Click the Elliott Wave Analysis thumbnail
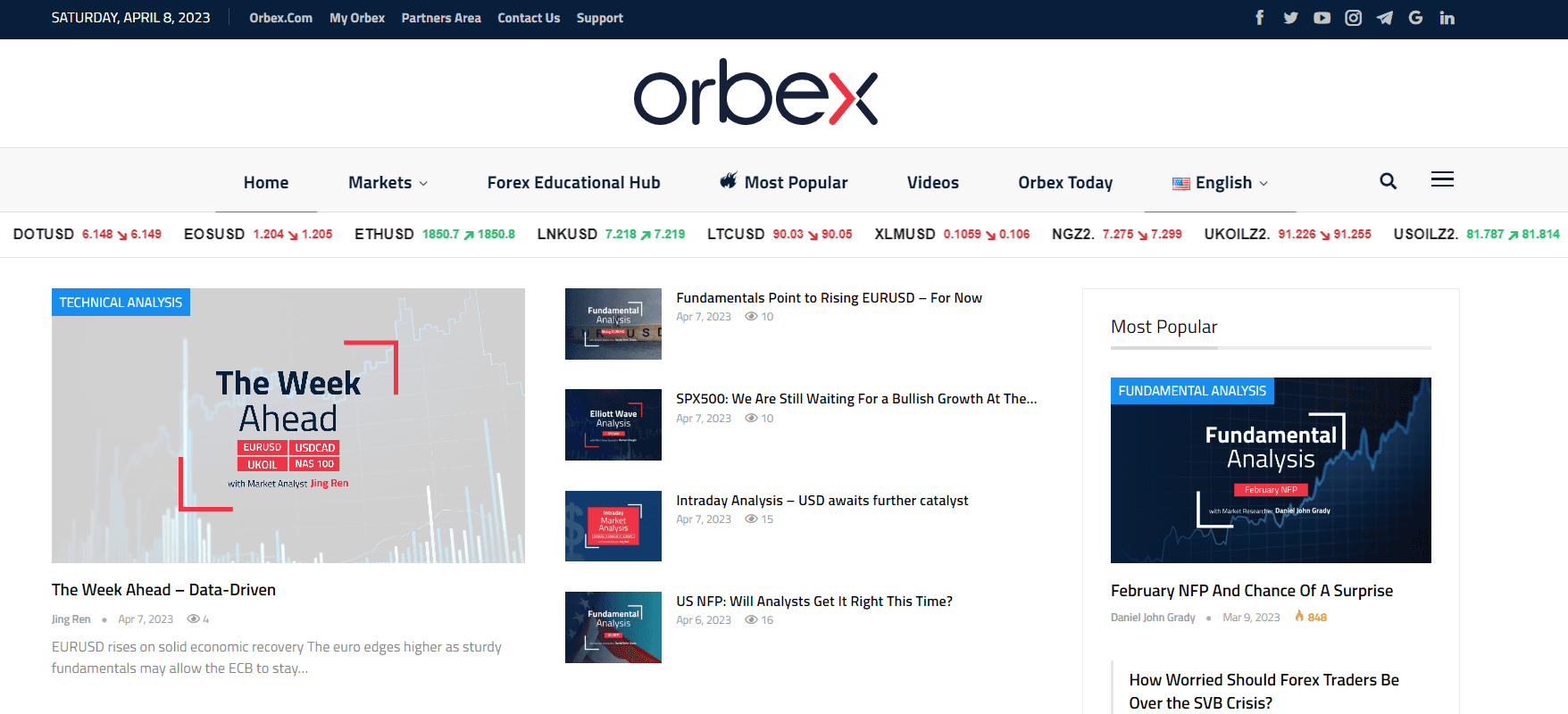The width and height of the screenshot is (1568, 714). [613, 425]
